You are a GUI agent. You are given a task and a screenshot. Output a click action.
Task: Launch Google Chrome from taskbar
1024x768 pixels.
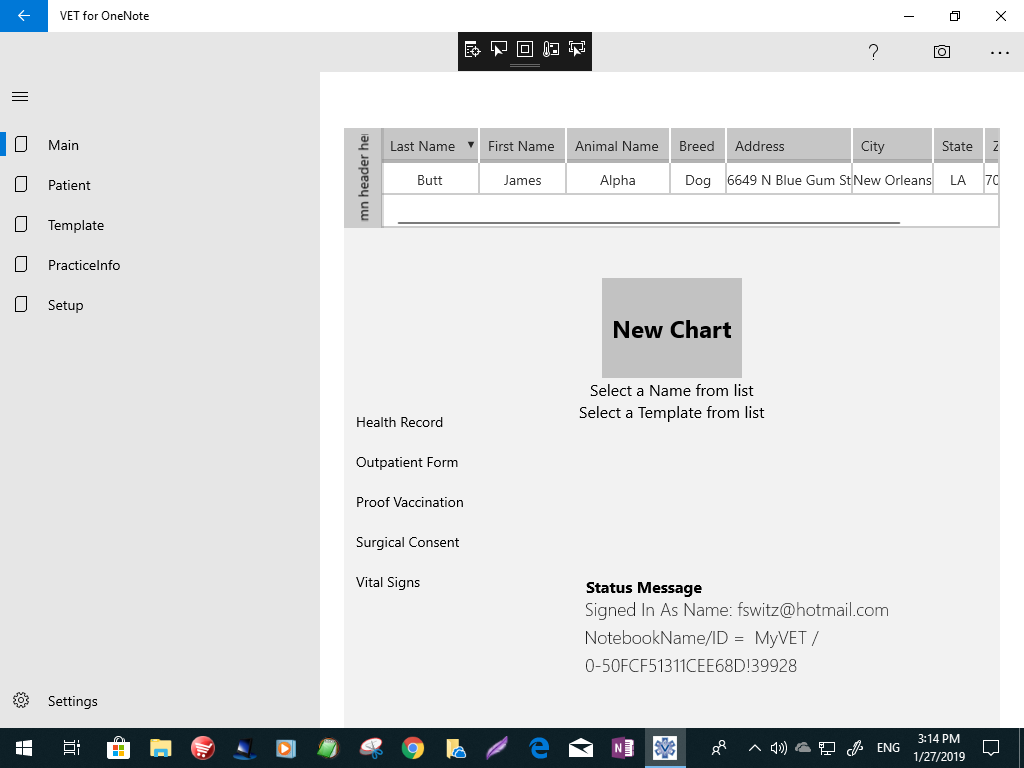click(413, 748)
